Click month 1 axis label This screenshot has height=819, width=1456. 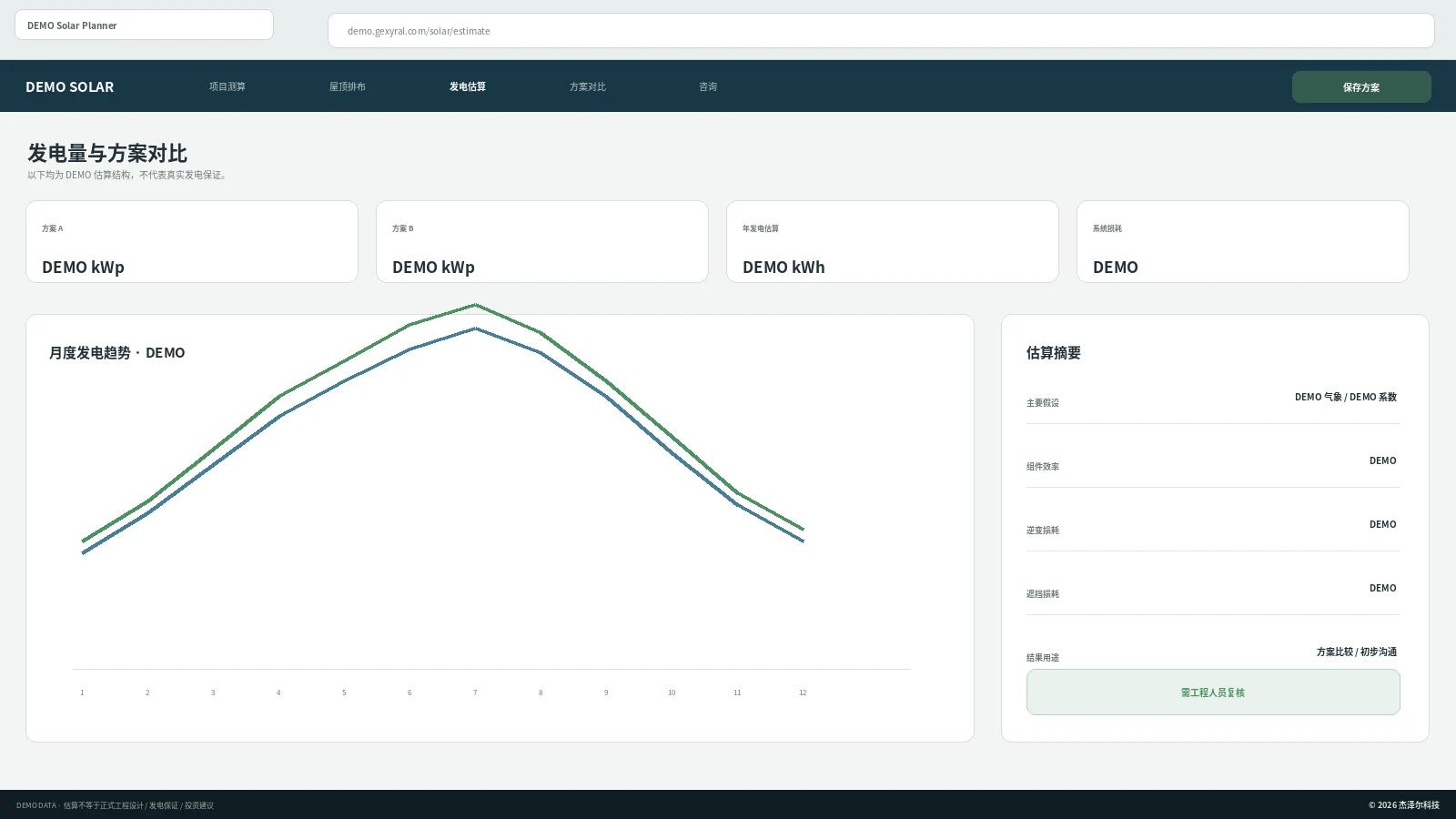[82, 693]
